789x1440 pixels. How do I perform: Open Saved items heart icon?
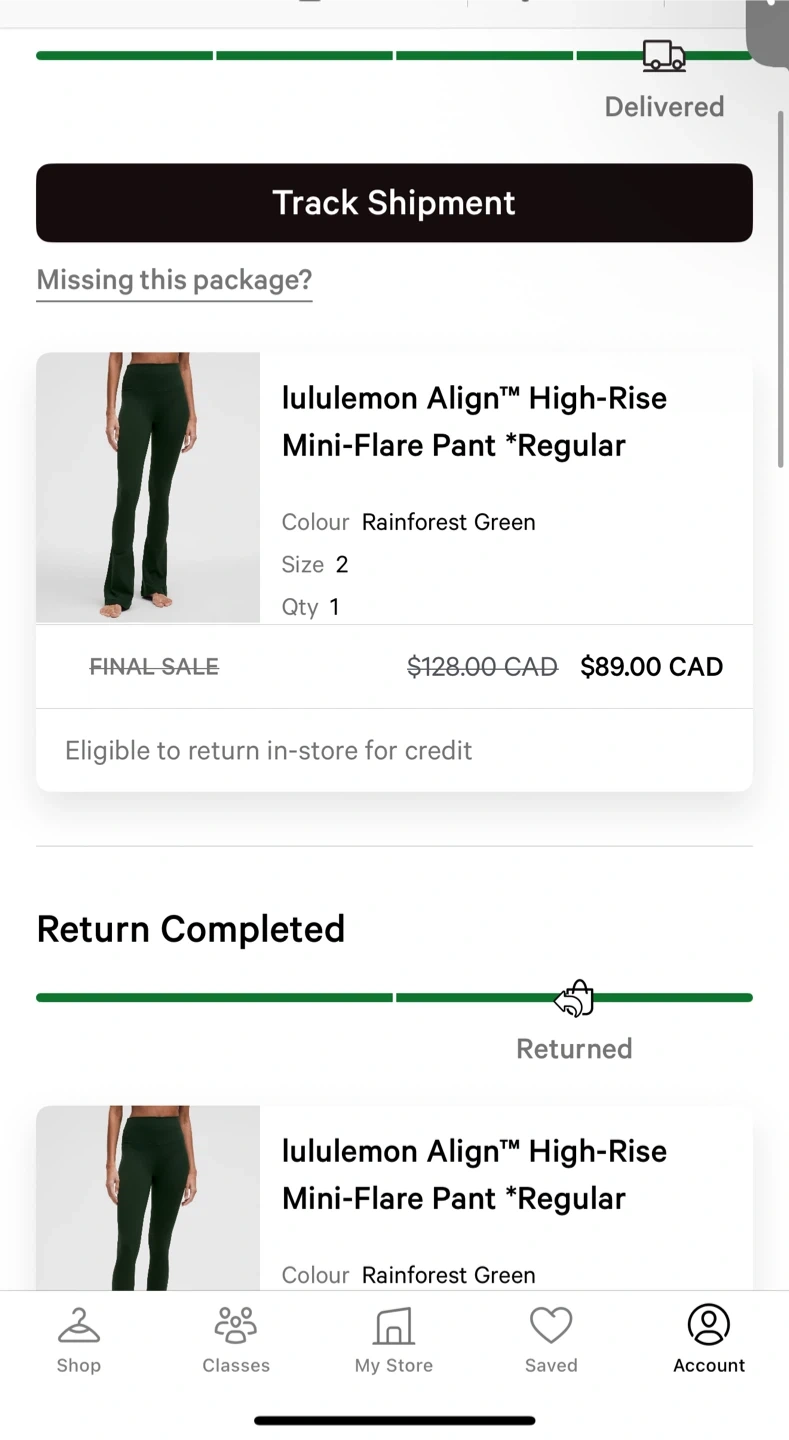pos(551,1326)
